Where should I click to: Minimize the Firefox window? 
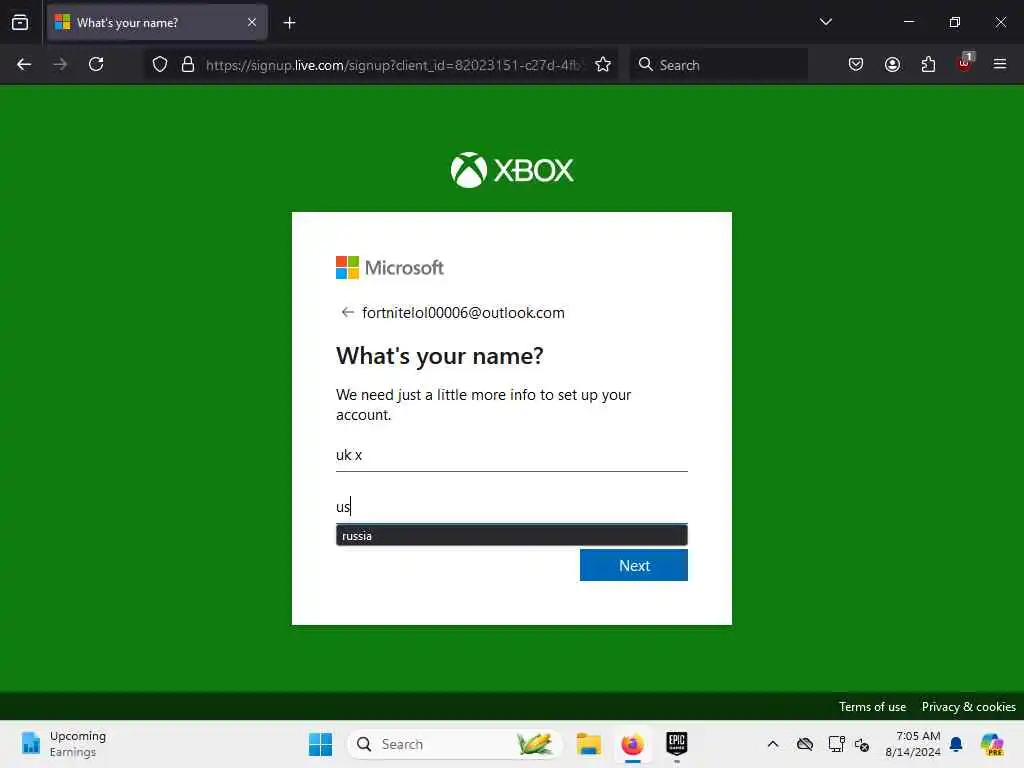click(908, 22)
